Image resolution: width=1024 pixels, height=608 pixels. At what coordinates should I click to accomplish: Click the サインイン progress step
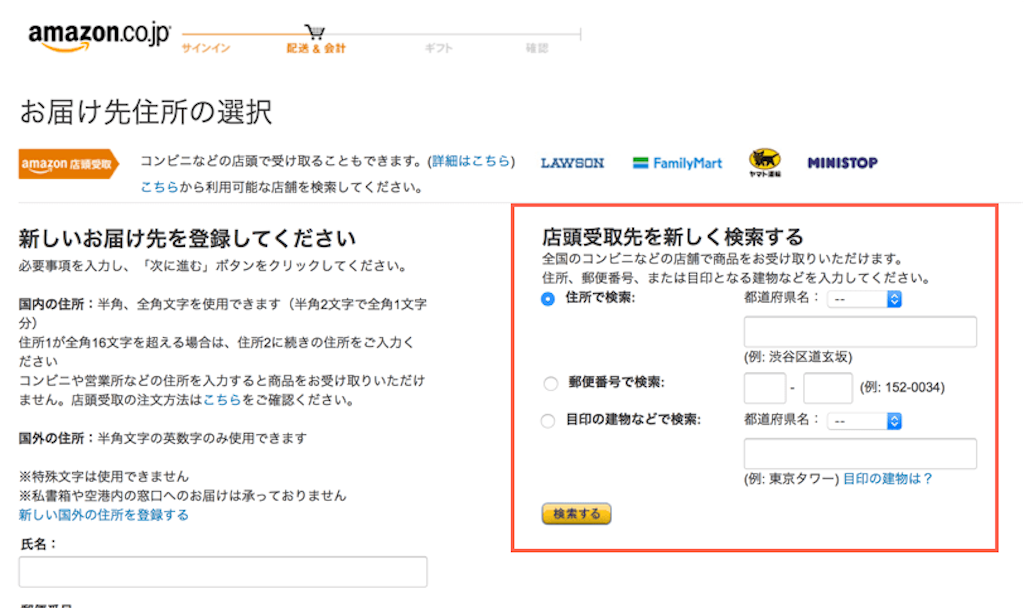(206, 48)
